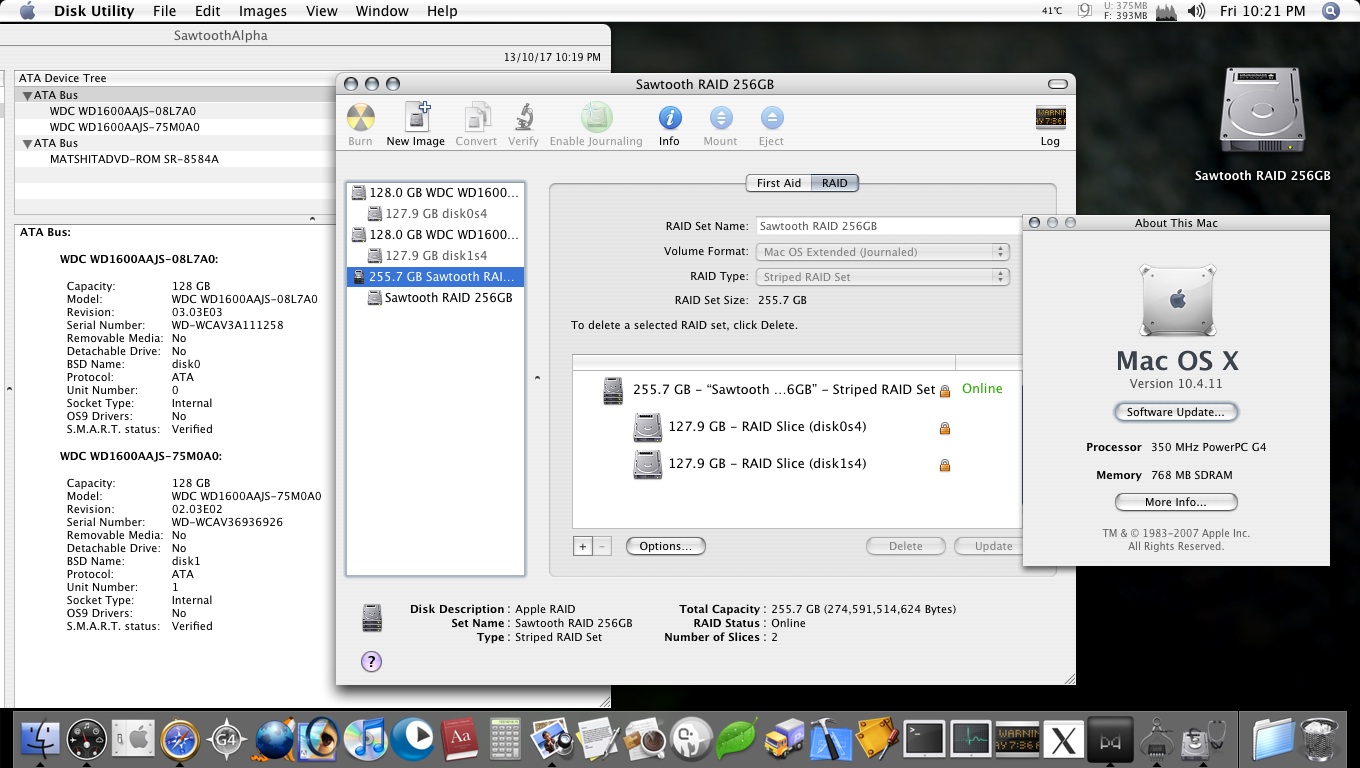This screenshot has height=768, width=1360.
Task: Click the purple Help question mark button
Action: tap(371, 661)
